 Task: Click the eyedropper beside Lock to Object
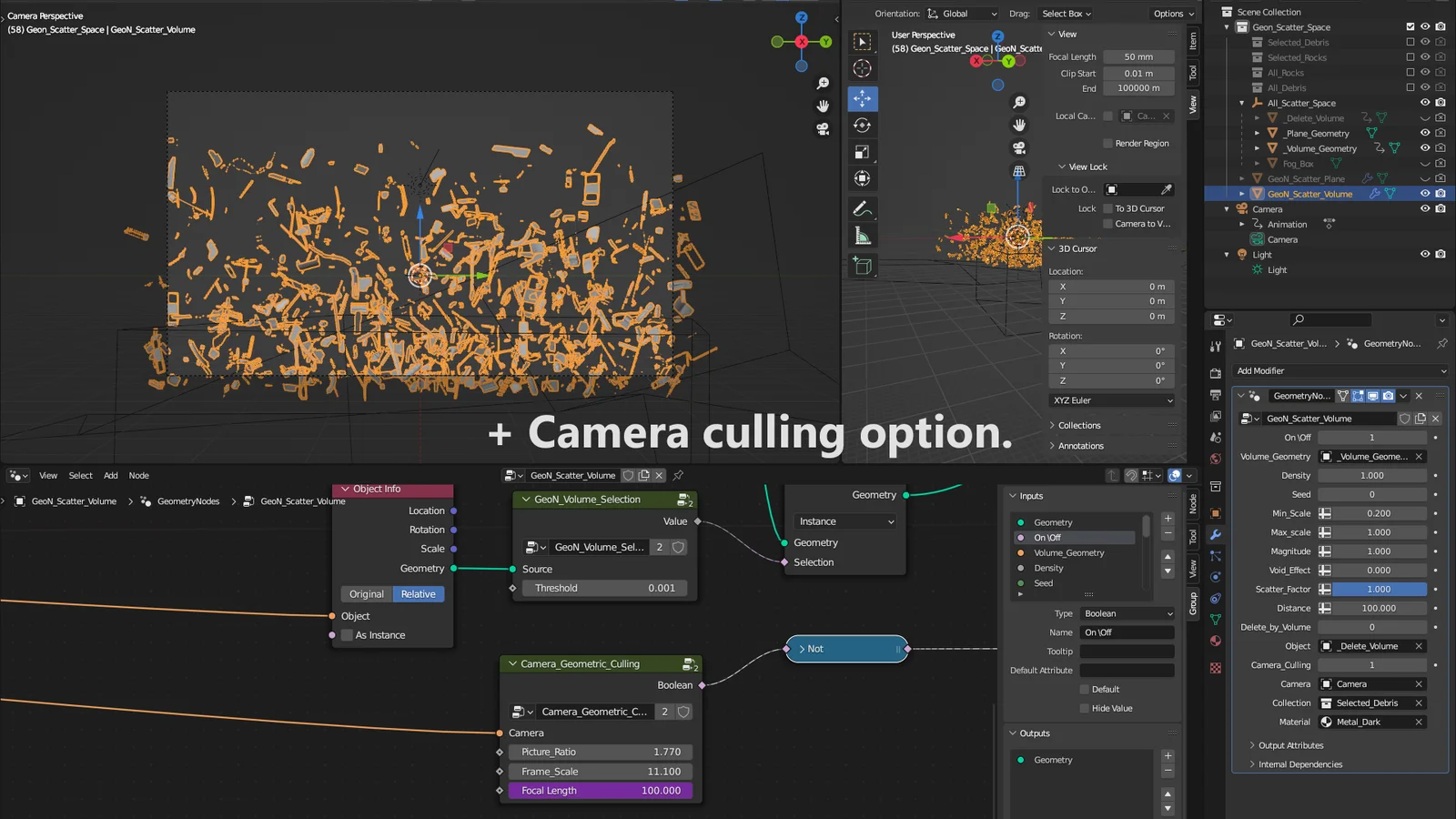pos(1168,189)
